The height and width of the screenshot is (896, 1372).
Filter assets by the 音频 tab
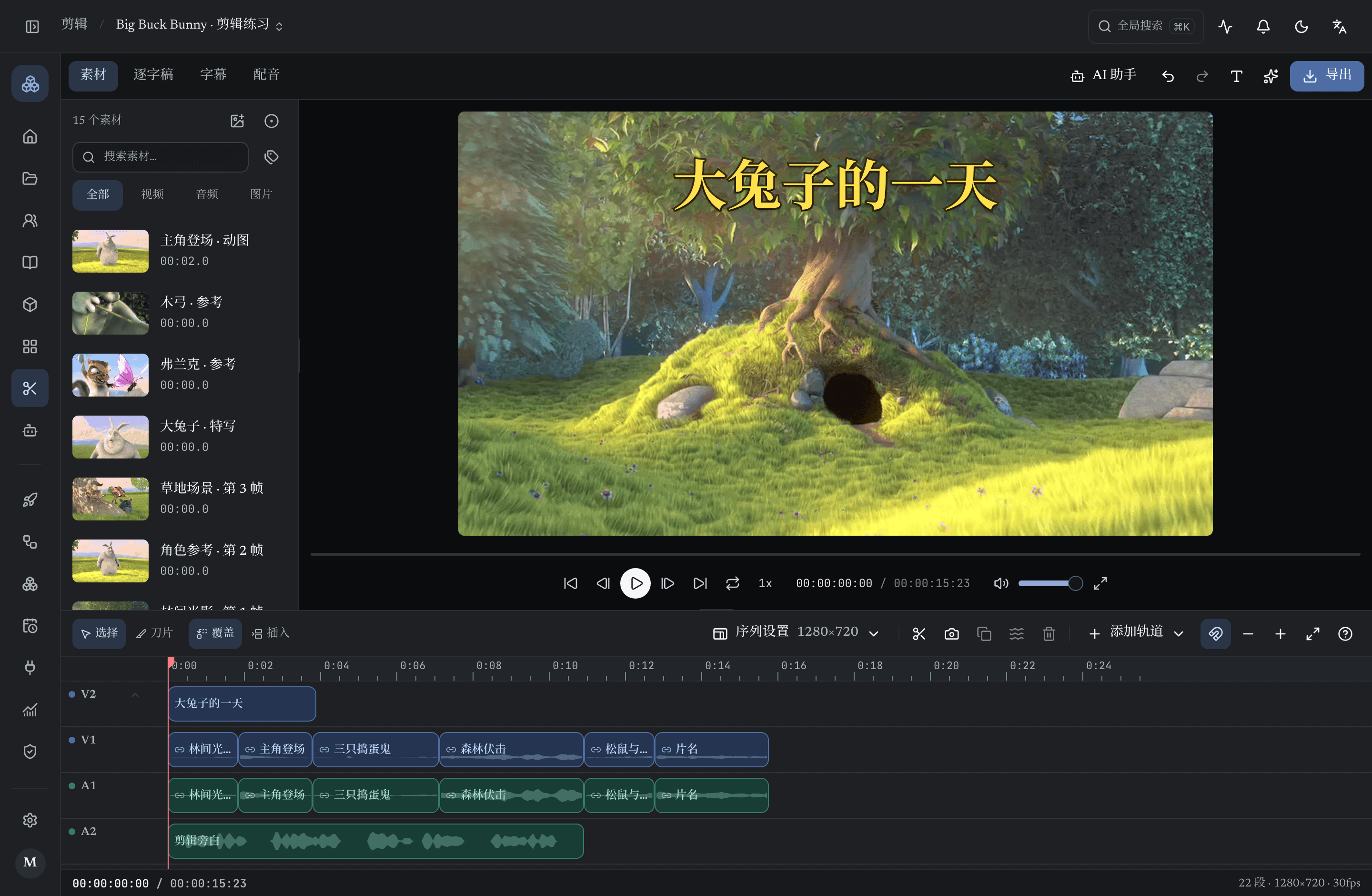207,194
